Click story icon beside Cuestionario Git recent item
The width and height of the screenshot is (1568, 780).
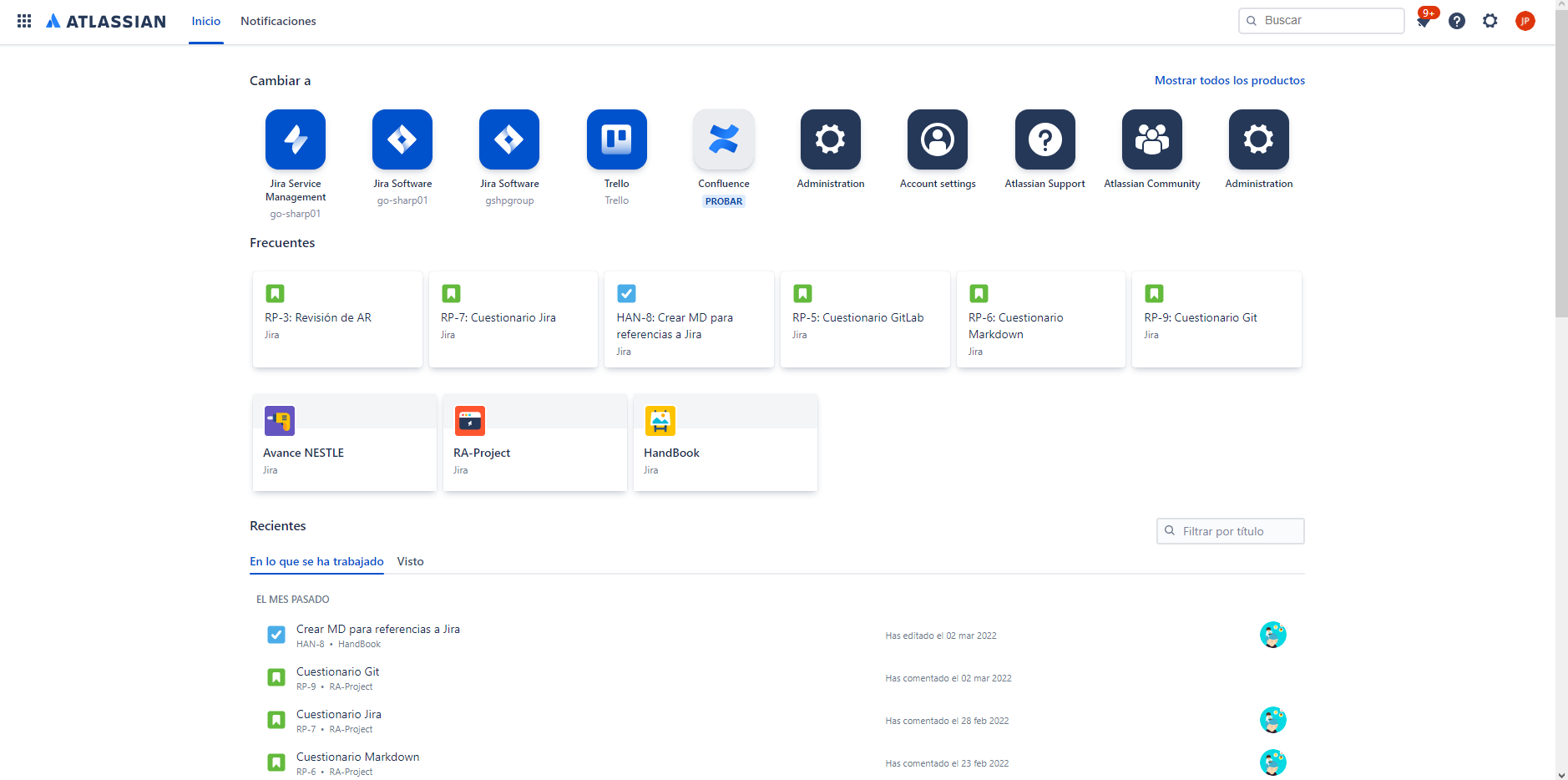[276, 677]
